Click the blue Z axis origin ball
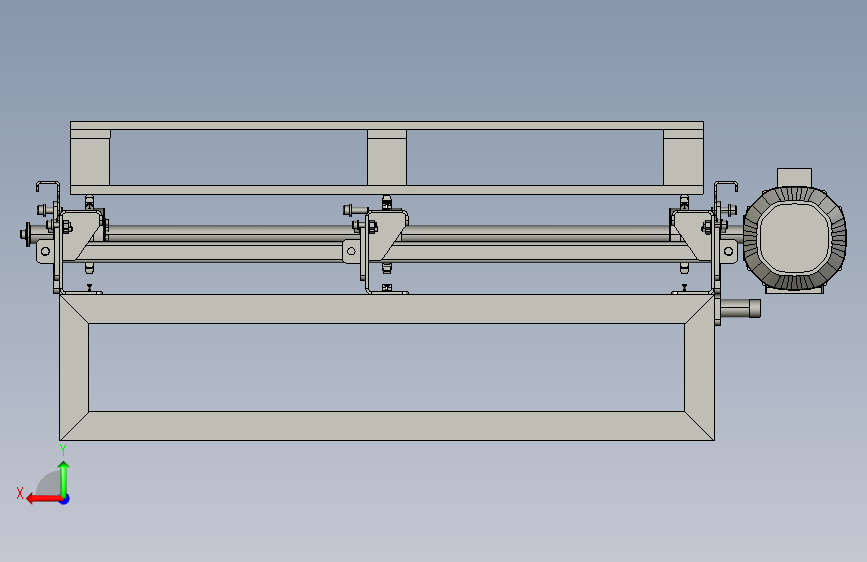The image size is (867, 562). pos(65,499)
